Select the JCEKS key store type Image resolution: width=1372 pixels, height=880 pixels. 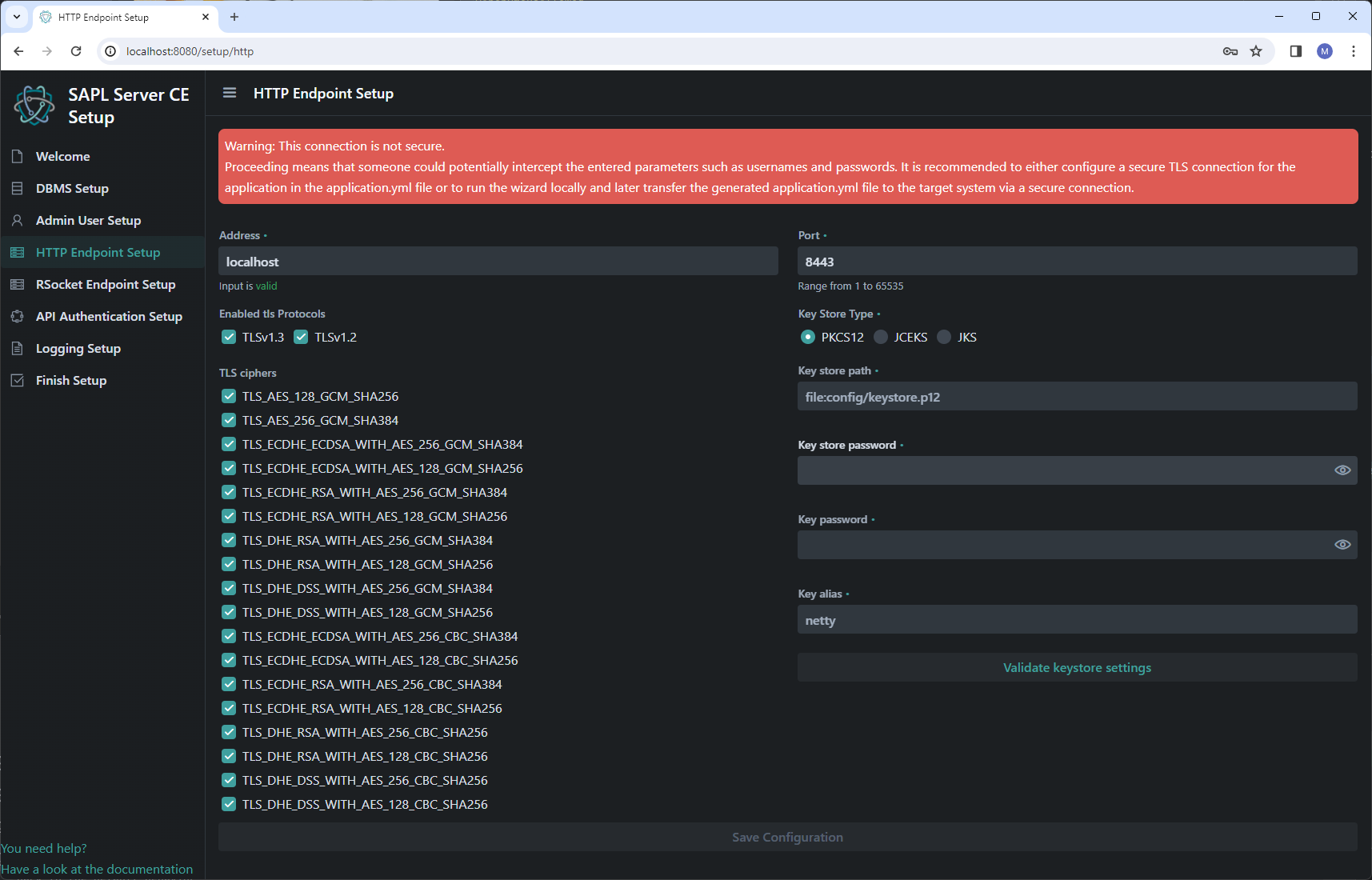pos(881,337)
